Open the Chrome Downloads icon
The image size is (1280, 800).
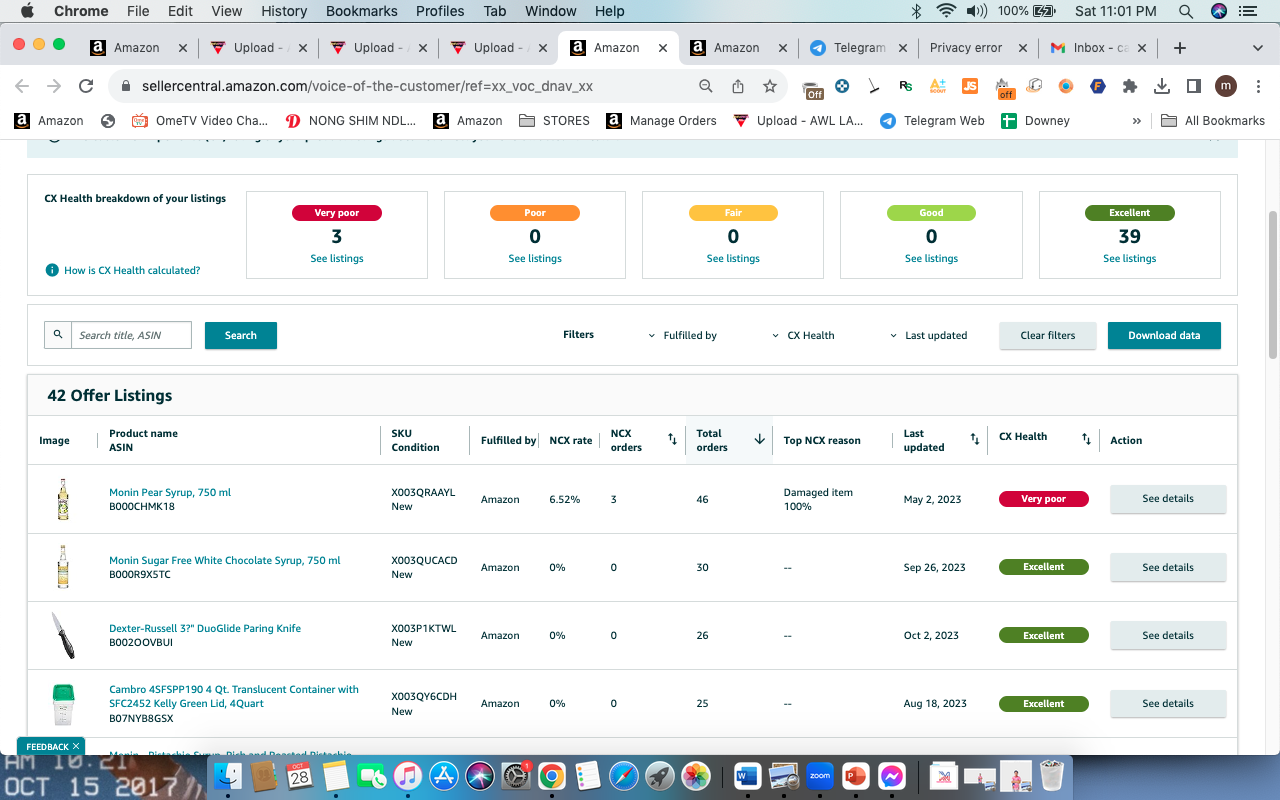pos(1162,86)
